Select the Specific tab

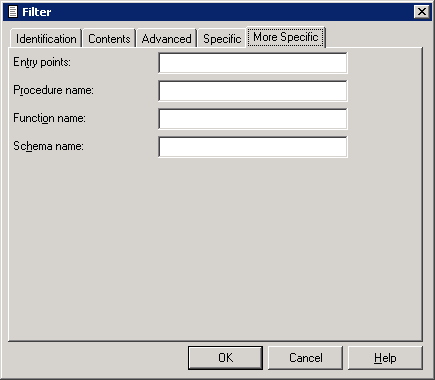click(222, 39)
